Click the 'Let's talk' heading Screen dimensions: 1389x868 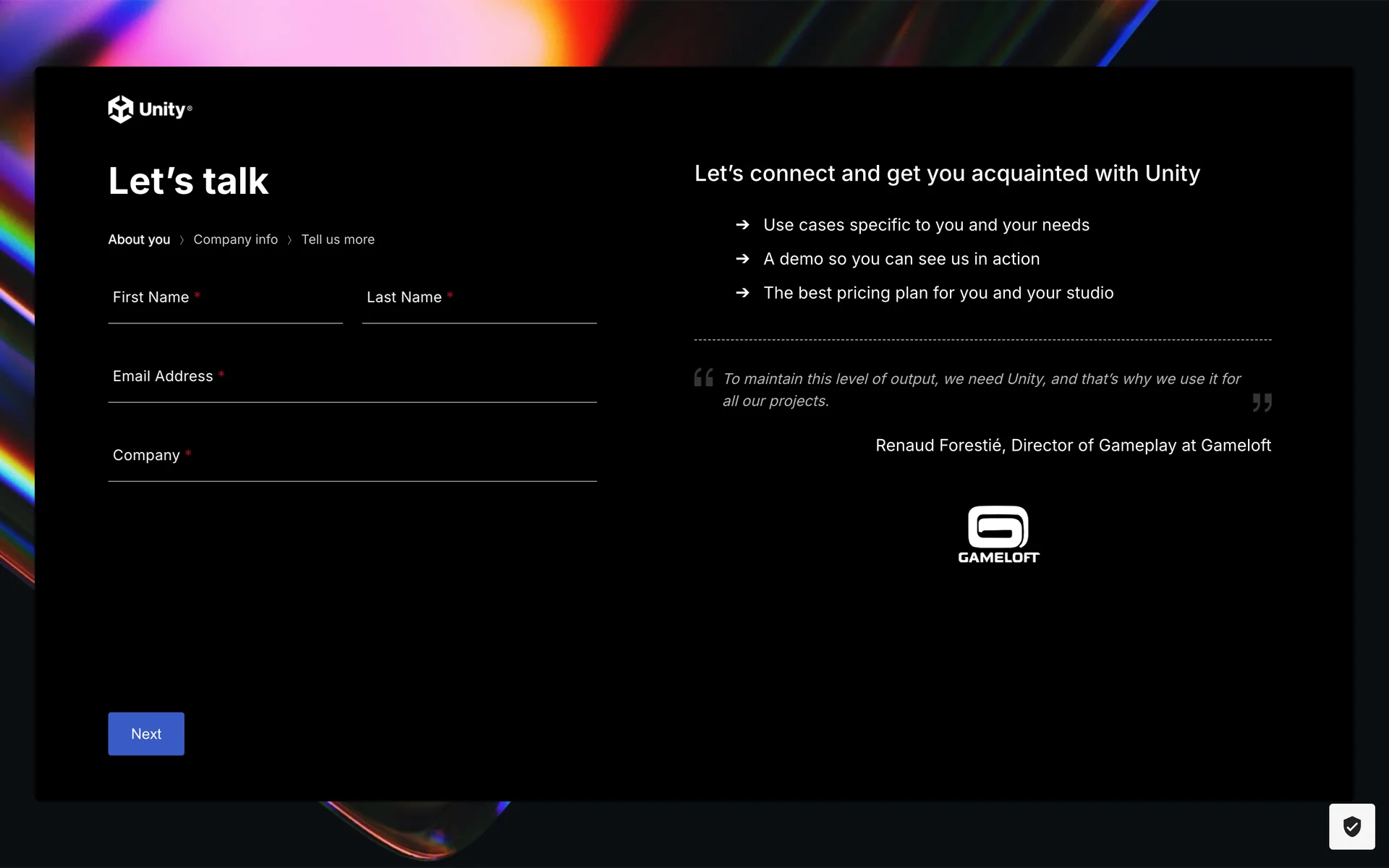click(x=188, y=181)
